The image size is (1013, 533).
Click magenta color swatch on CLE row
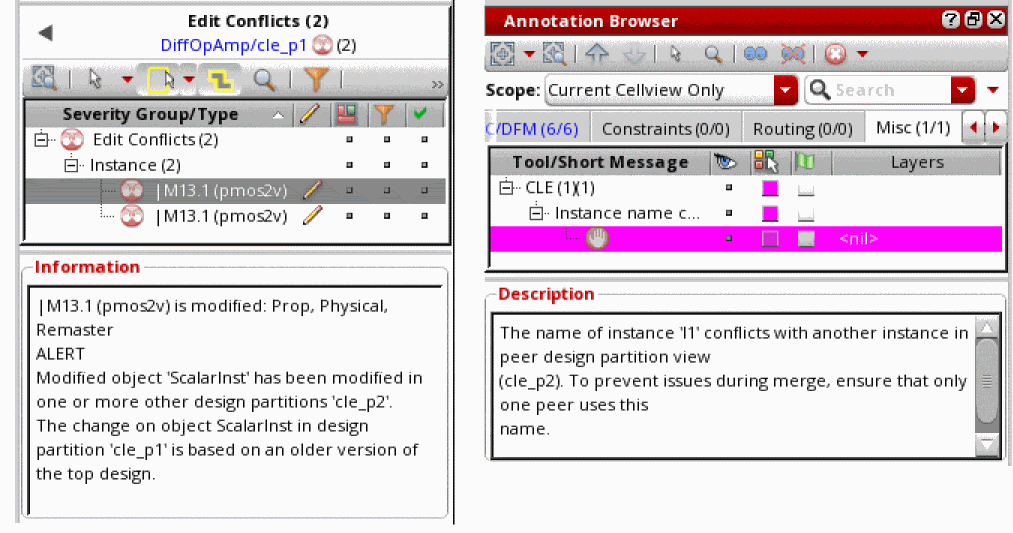769,188
